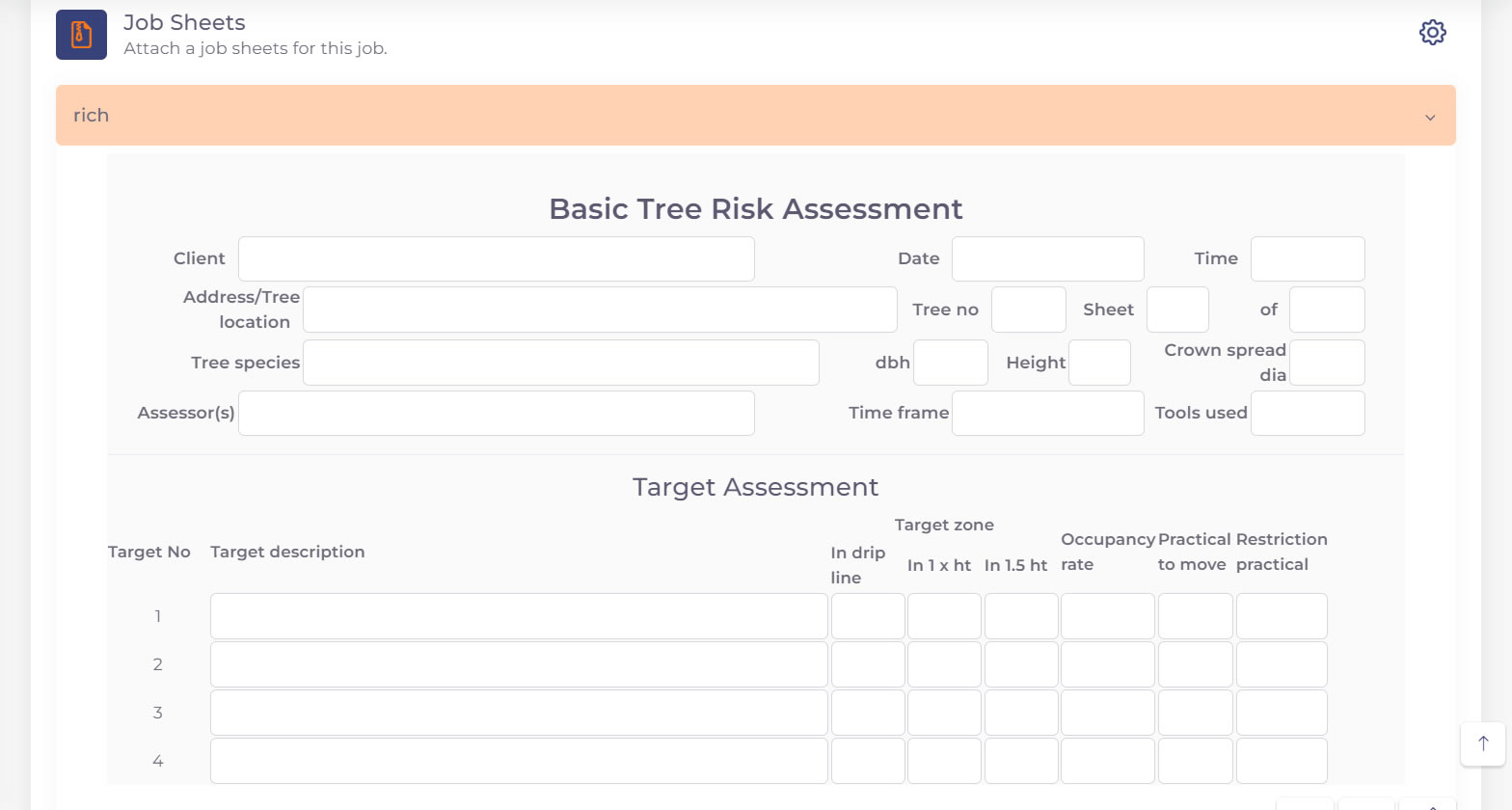Click the Date input field
Viewport: 1512px width, 810px height.
click(x=1047, y=259)
